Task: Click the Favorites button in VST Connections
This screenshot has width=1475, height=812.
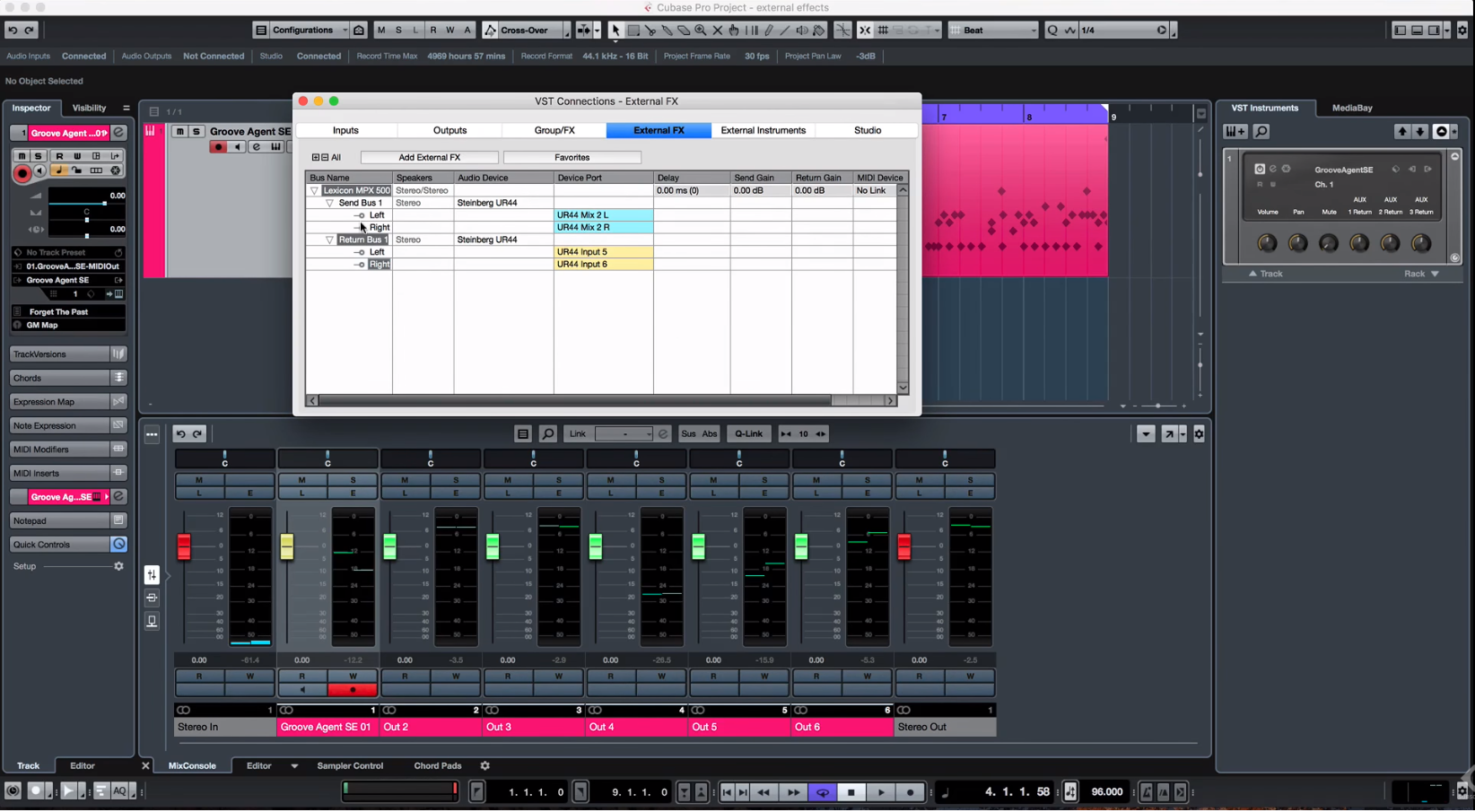Action: coord(572,158)
